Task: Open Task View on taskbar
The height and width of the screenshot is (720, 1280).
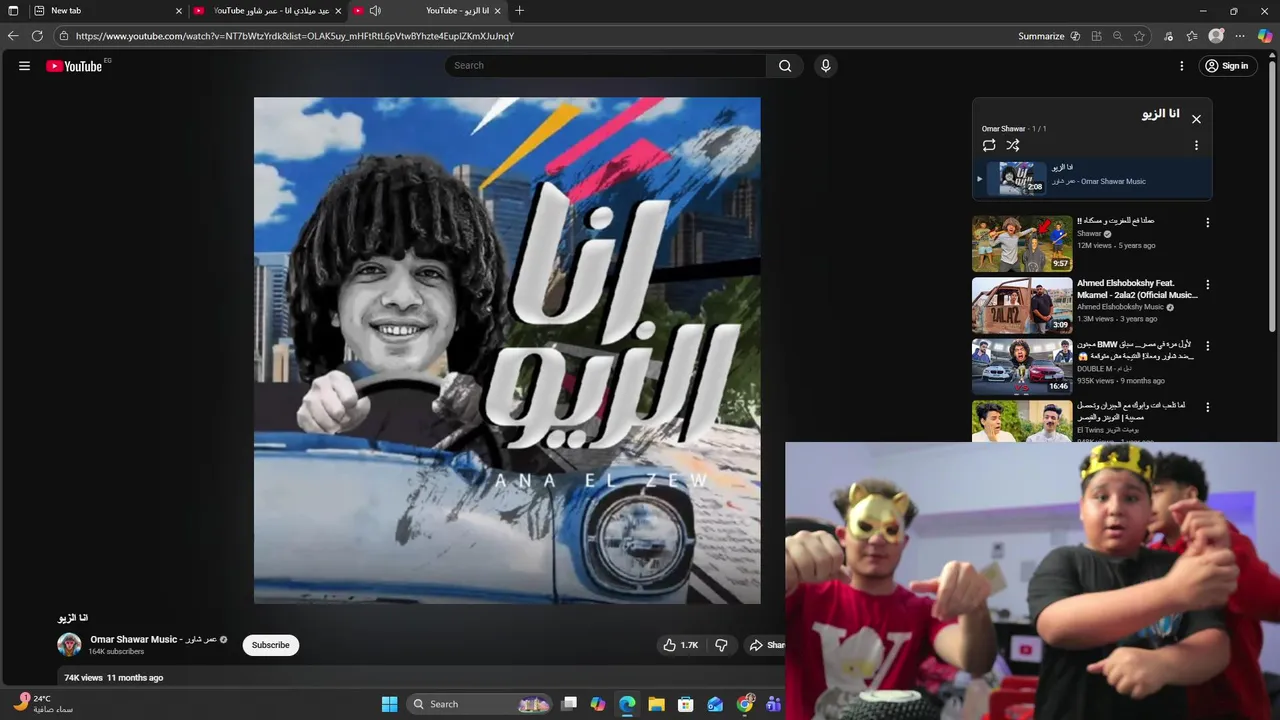Action: pyautogui.click(x=569, y=704)
